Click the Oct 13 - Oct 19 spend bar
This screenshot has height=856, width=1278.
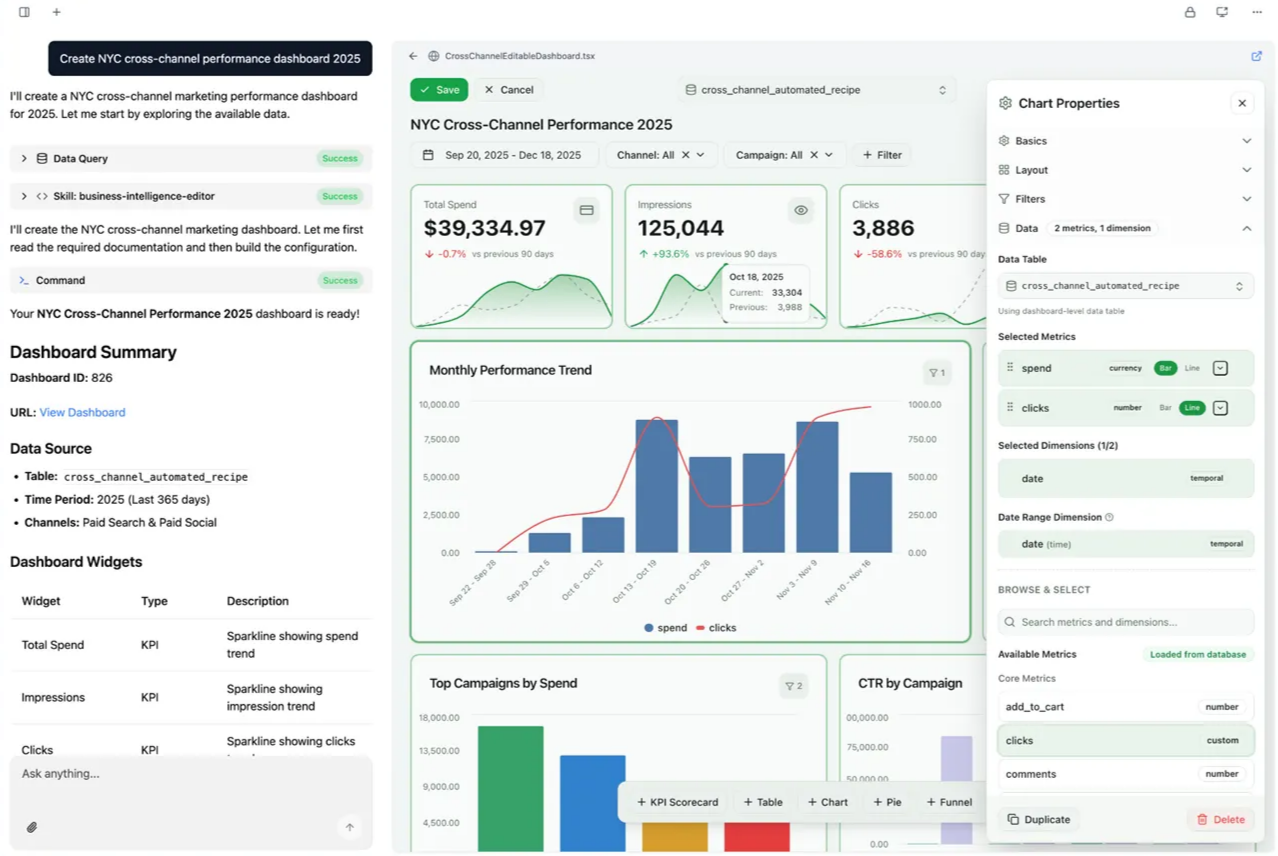tap(656, 486)
